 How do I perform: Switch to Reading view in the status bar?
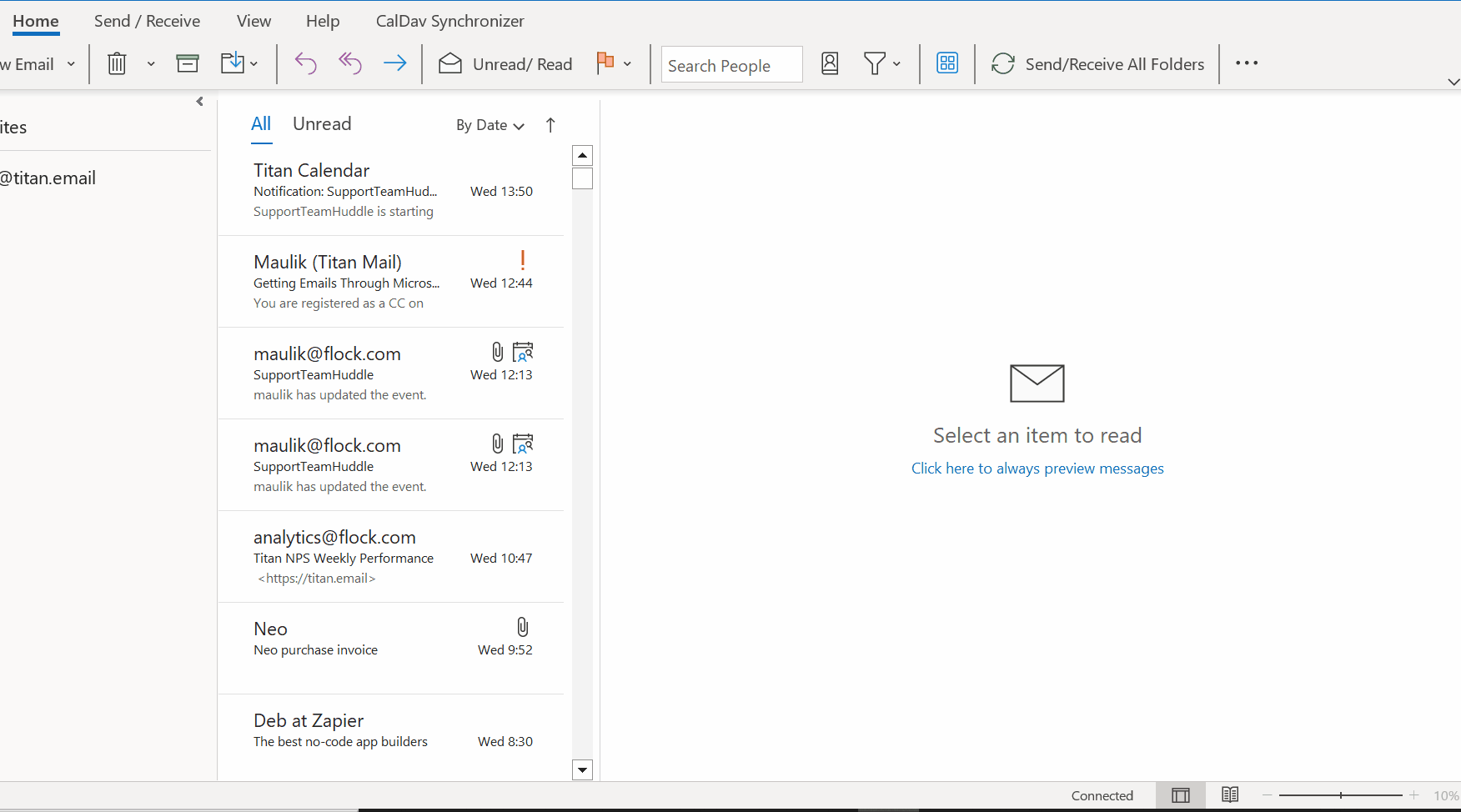tap(1230, 795)
